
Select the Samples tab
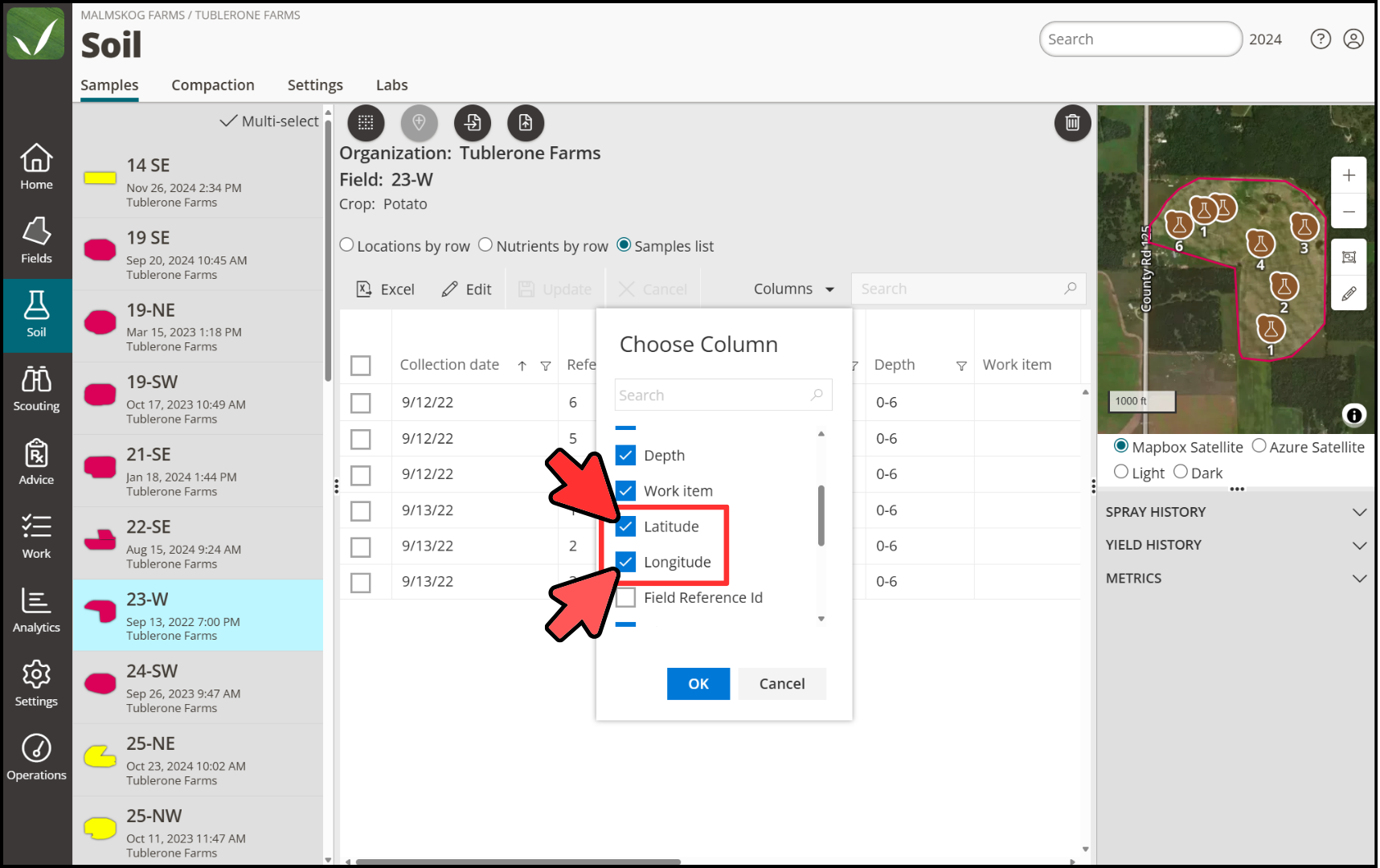109,85
